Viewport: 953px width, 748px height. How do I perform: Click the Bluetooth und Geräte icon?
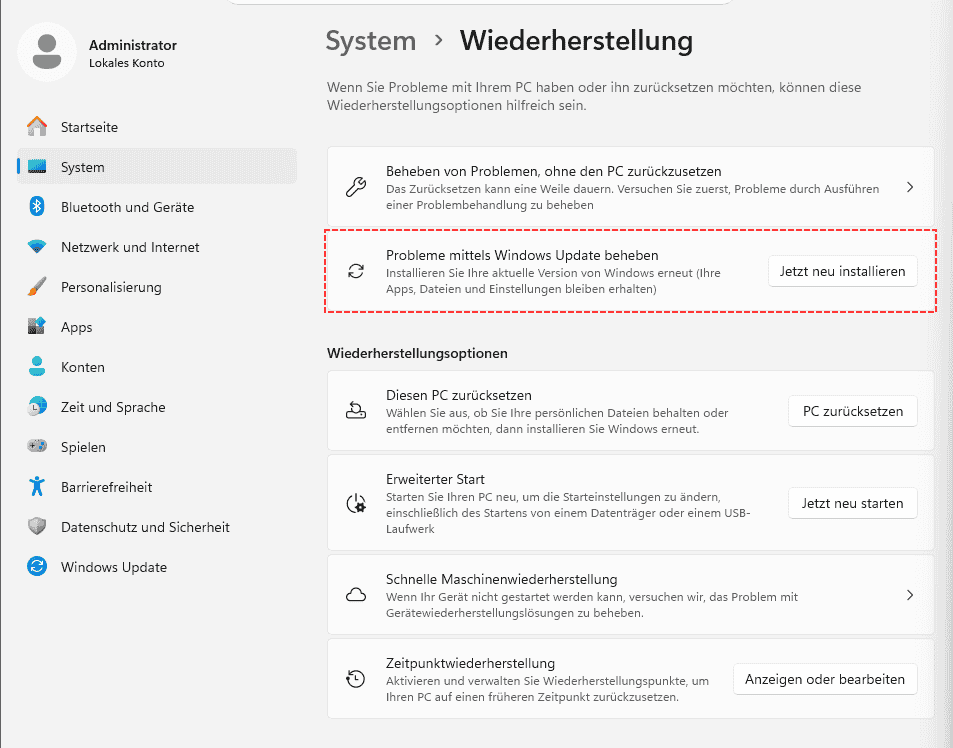pyautogui.click(x=37, y=207)
